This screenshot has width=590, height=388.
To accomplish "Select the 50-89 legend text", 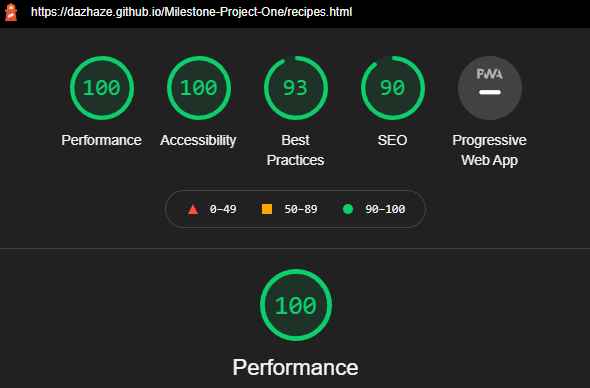I will tap(301, 209).
